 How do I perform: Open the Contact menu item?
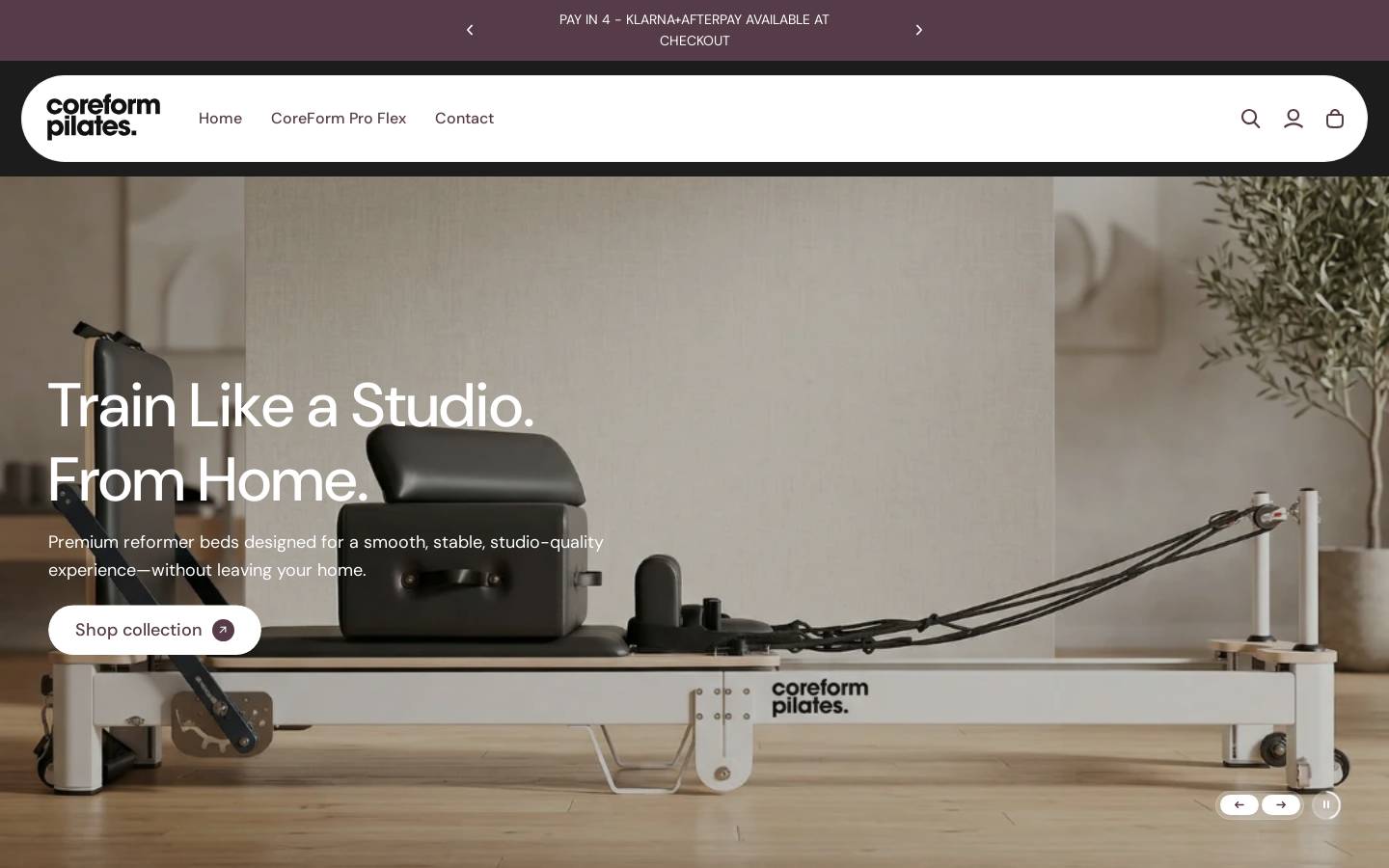pos(464,119)
